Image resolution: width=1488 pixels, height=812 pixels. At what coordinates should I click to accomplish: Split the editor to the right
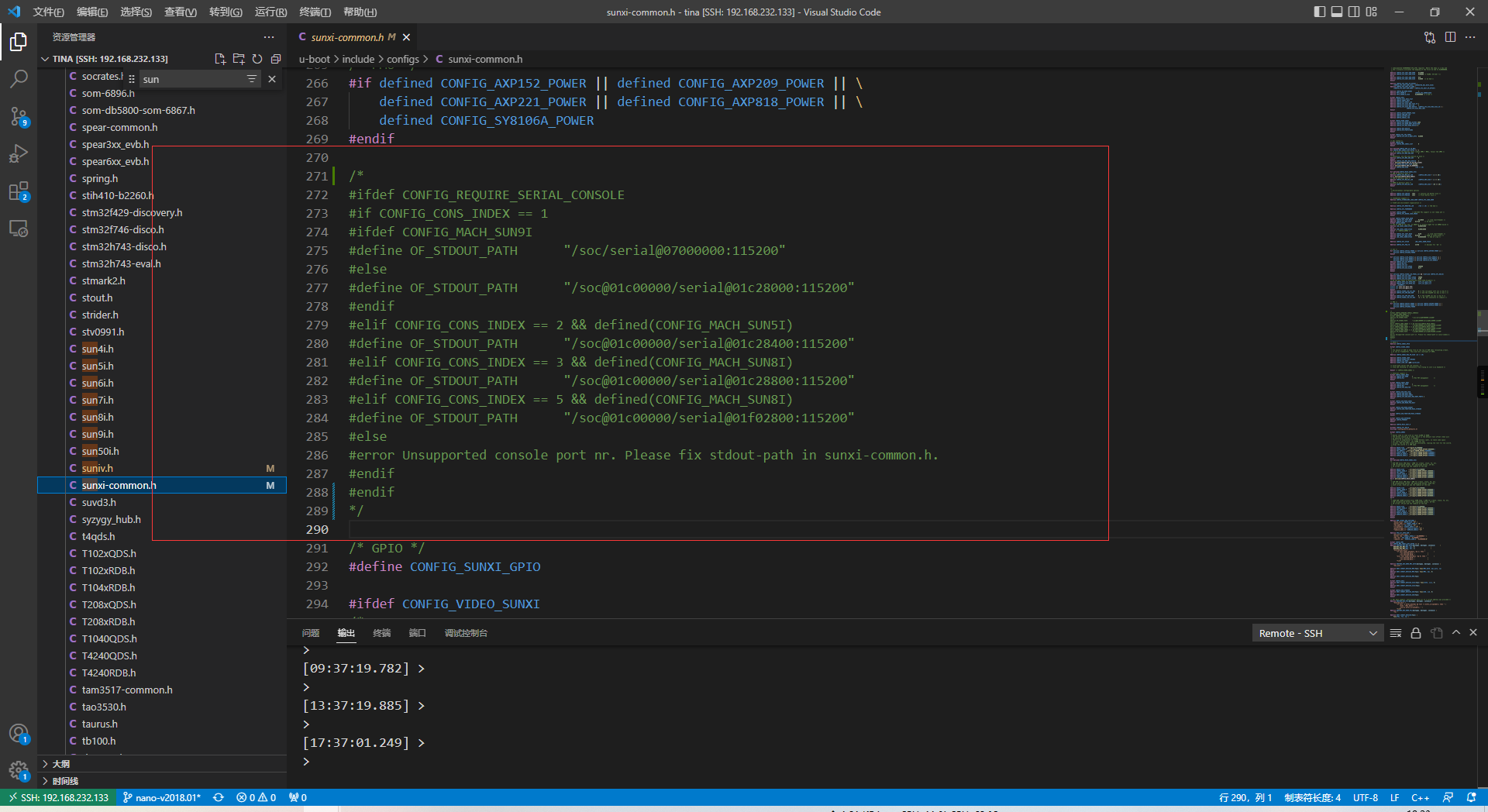click(1450, 37)
